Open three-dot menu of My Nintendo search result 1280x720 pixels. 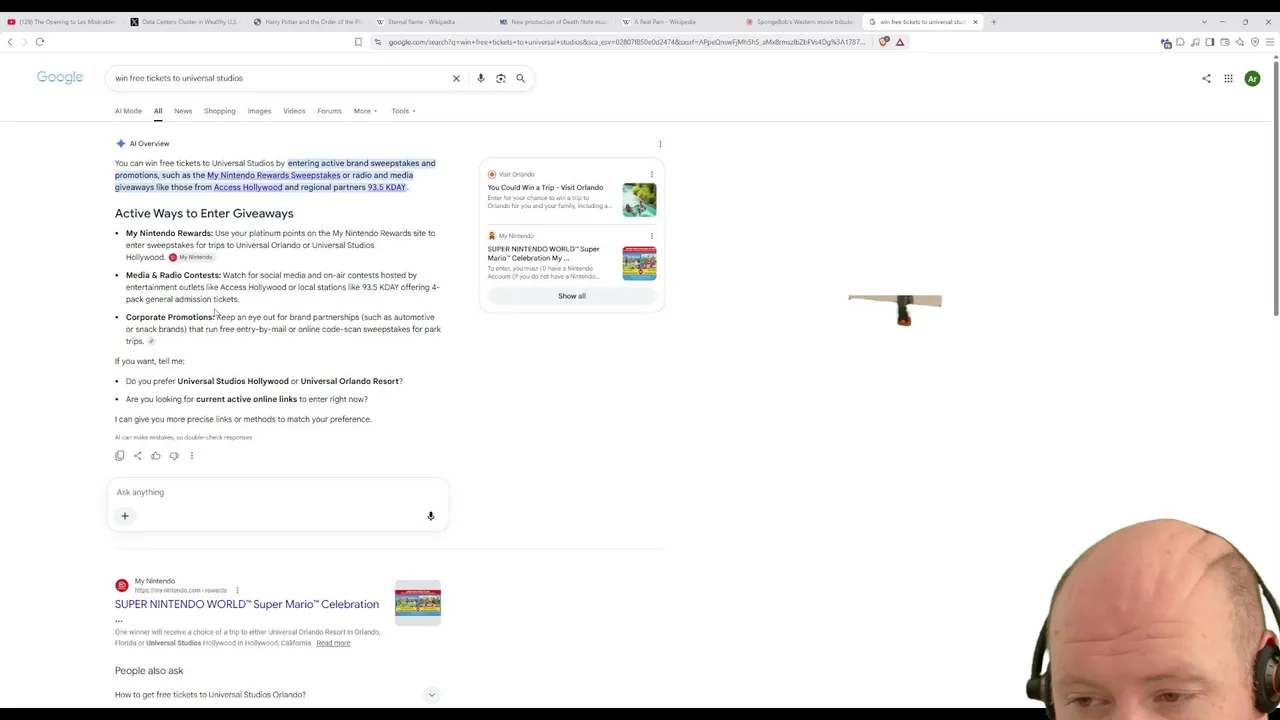(x=237, y=590)
